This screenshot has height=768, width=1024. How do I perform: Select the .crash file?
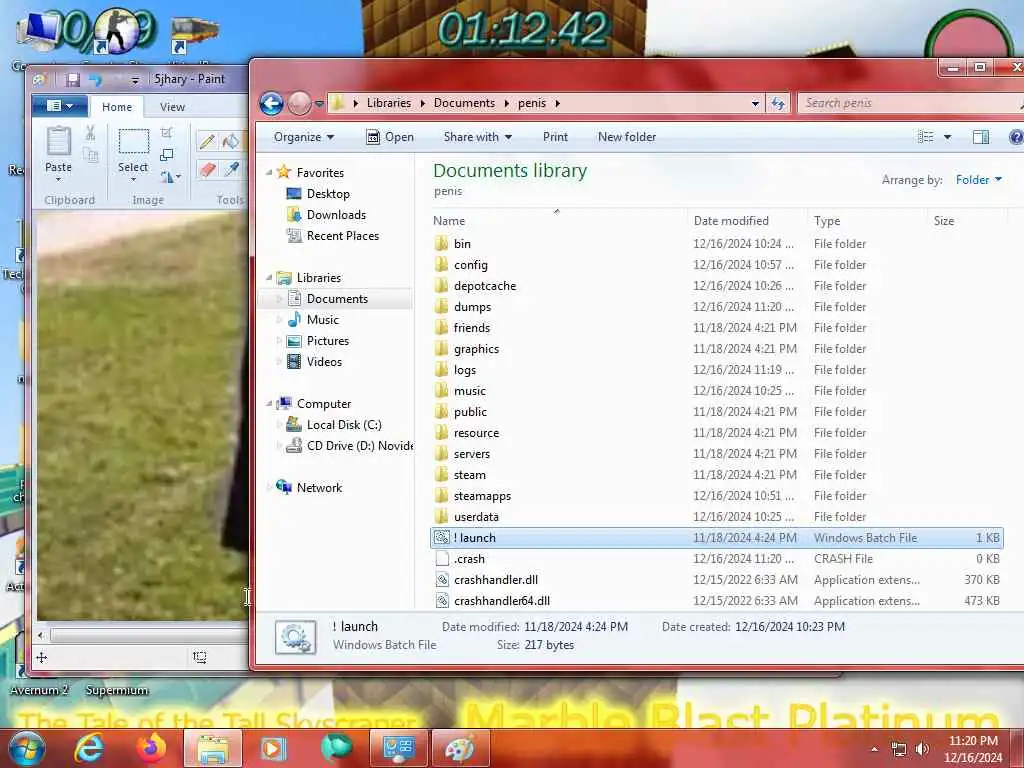[x=716, y=559]
